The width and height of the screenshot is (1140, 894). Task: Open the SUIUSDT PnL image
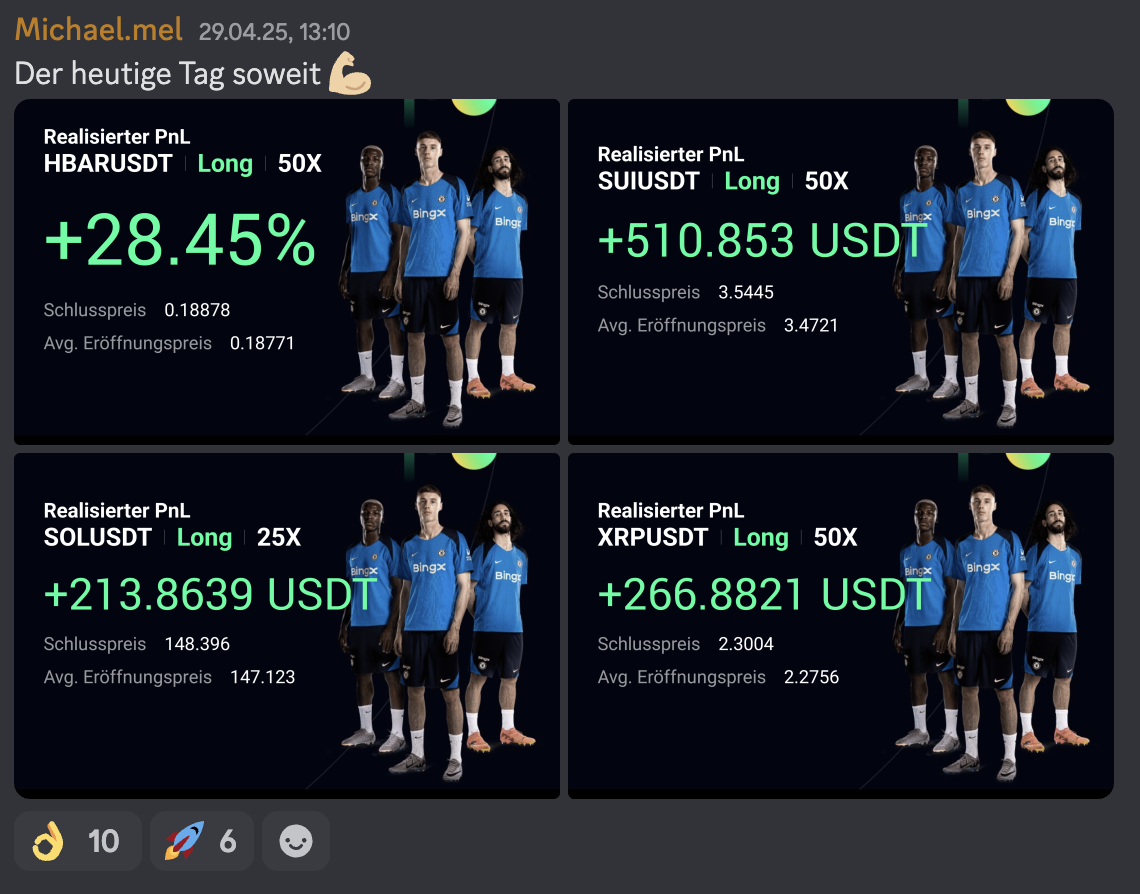[x=840, y=272]
